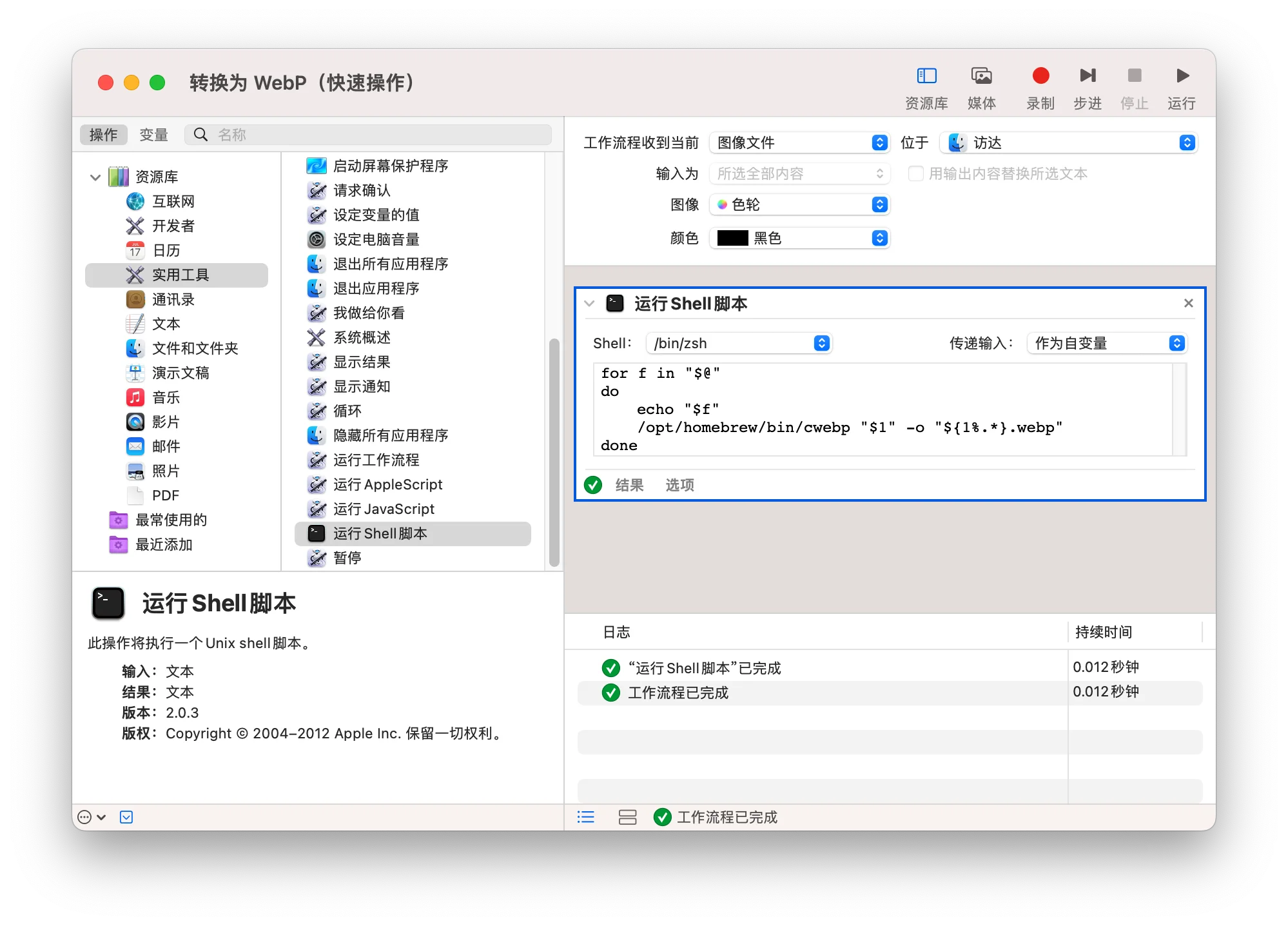Select the 工作流程已完成 log row
The height and width of the screenshot is (926, 1288).
point(890,693)
